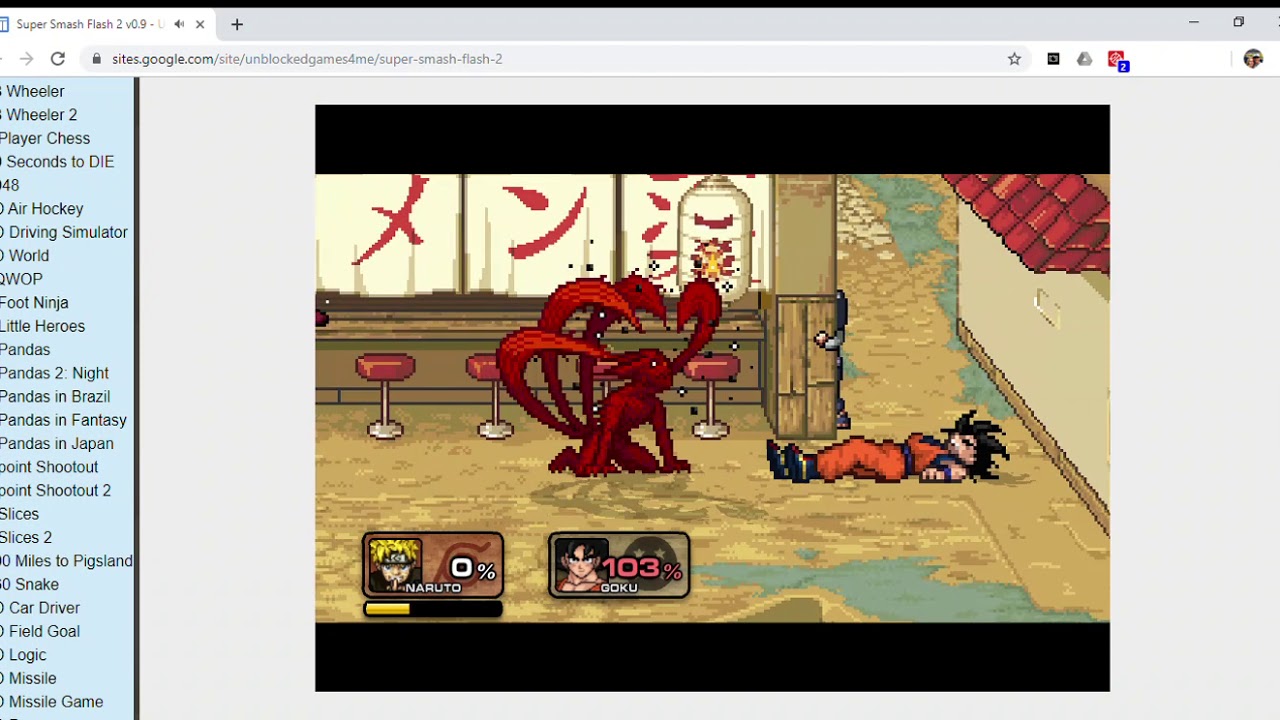1280x720 pixels.
Task: Go forward in browser history
Action: coord(25,59)
